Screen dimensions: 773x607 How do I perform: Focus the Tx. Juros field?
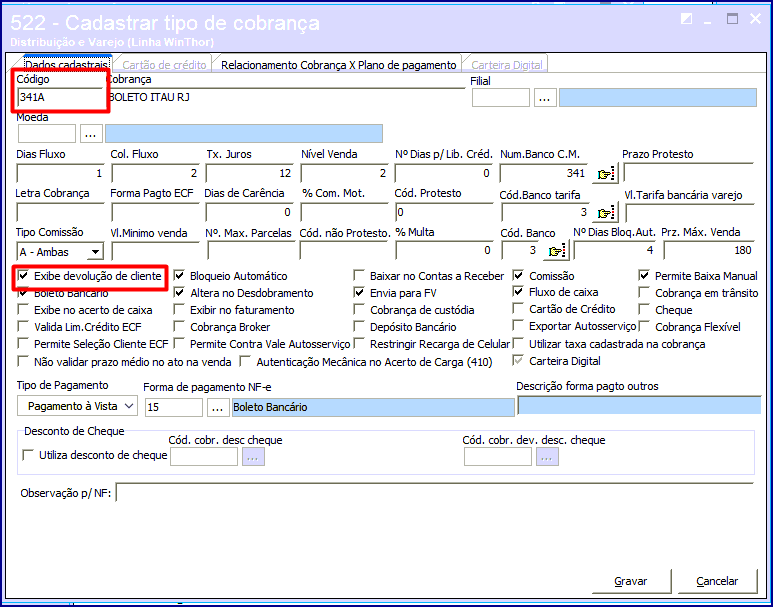pos(250,174)
